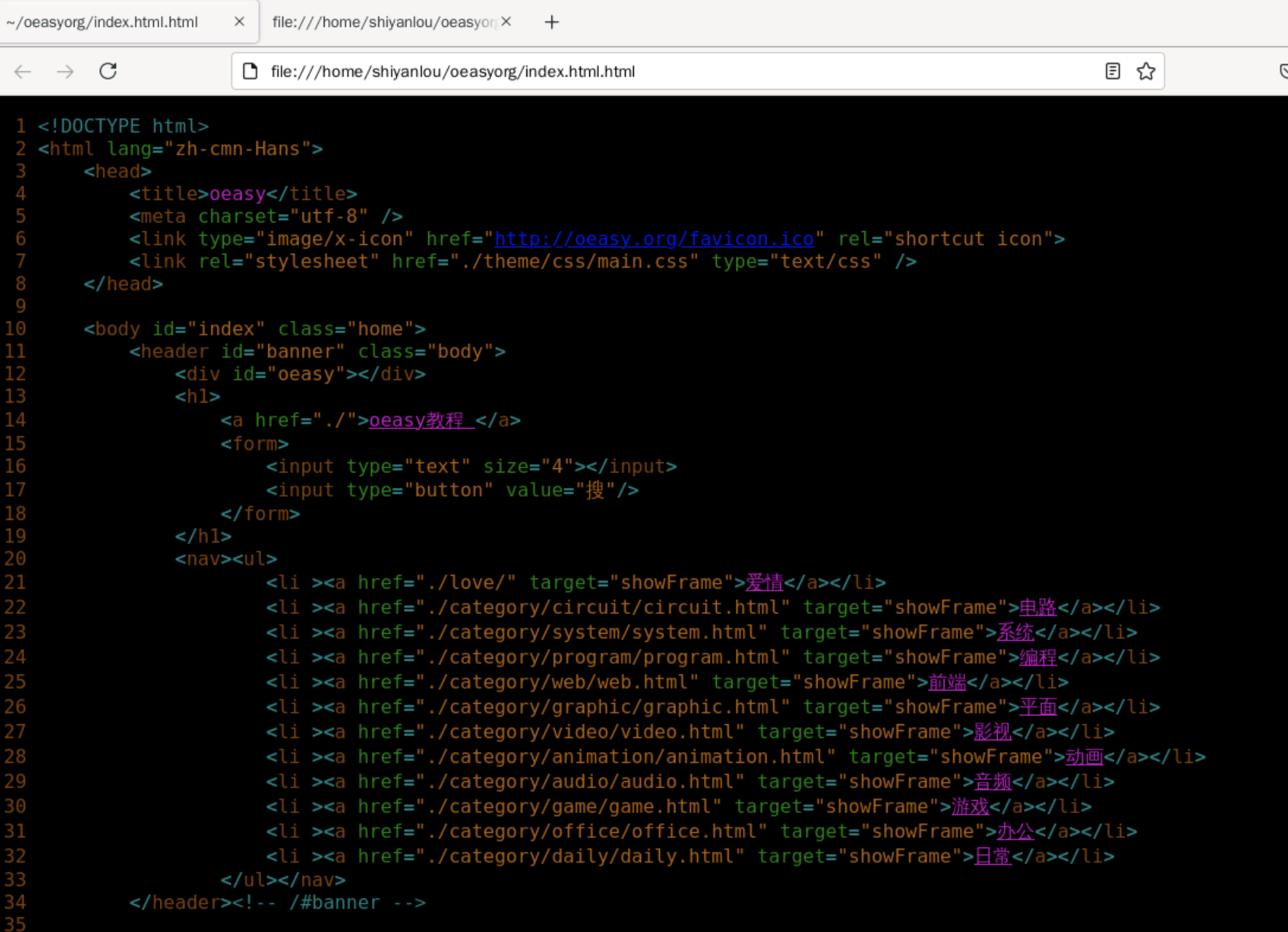Bookmark this page with the star icon
This screenshot has width=1288, height=932.
(1146, 71)
